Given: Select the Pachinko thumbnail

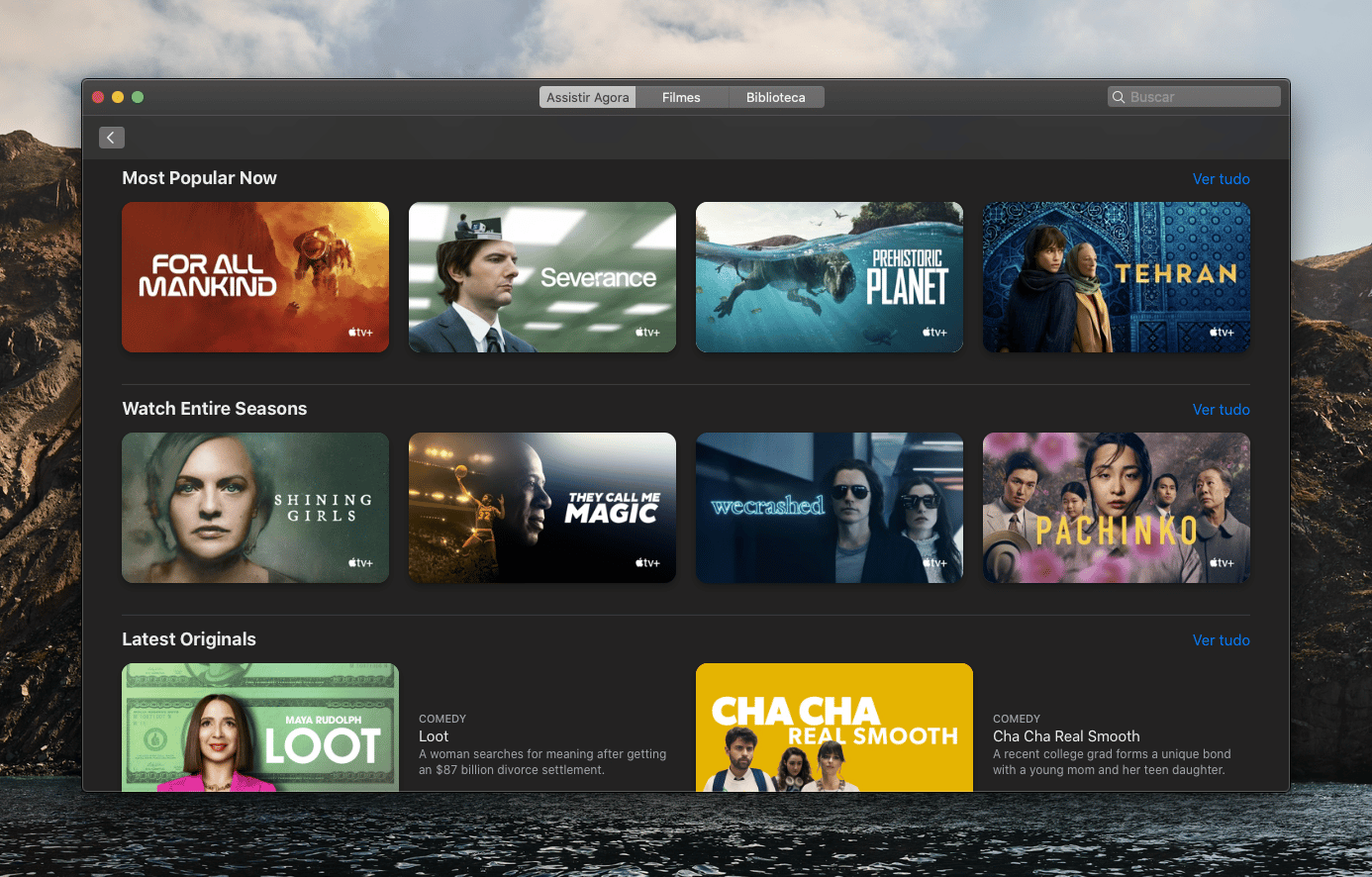Looking at the screenshot, I should (1117, 508).
